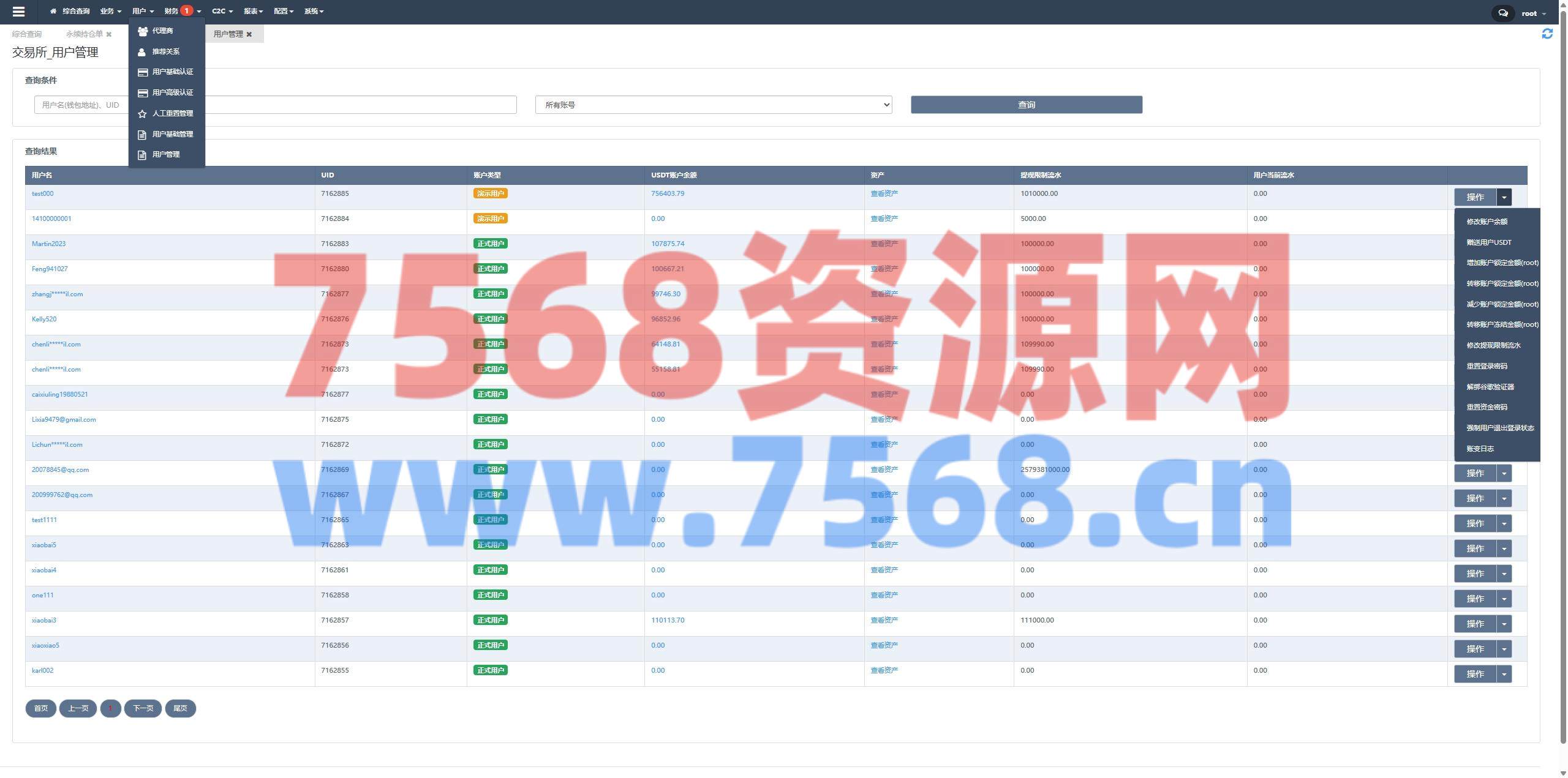Viewport: 1568px width, 778px height.
Task: Close the 永续持仓单 tab with its X icon
Action: (x=109, y=34)
